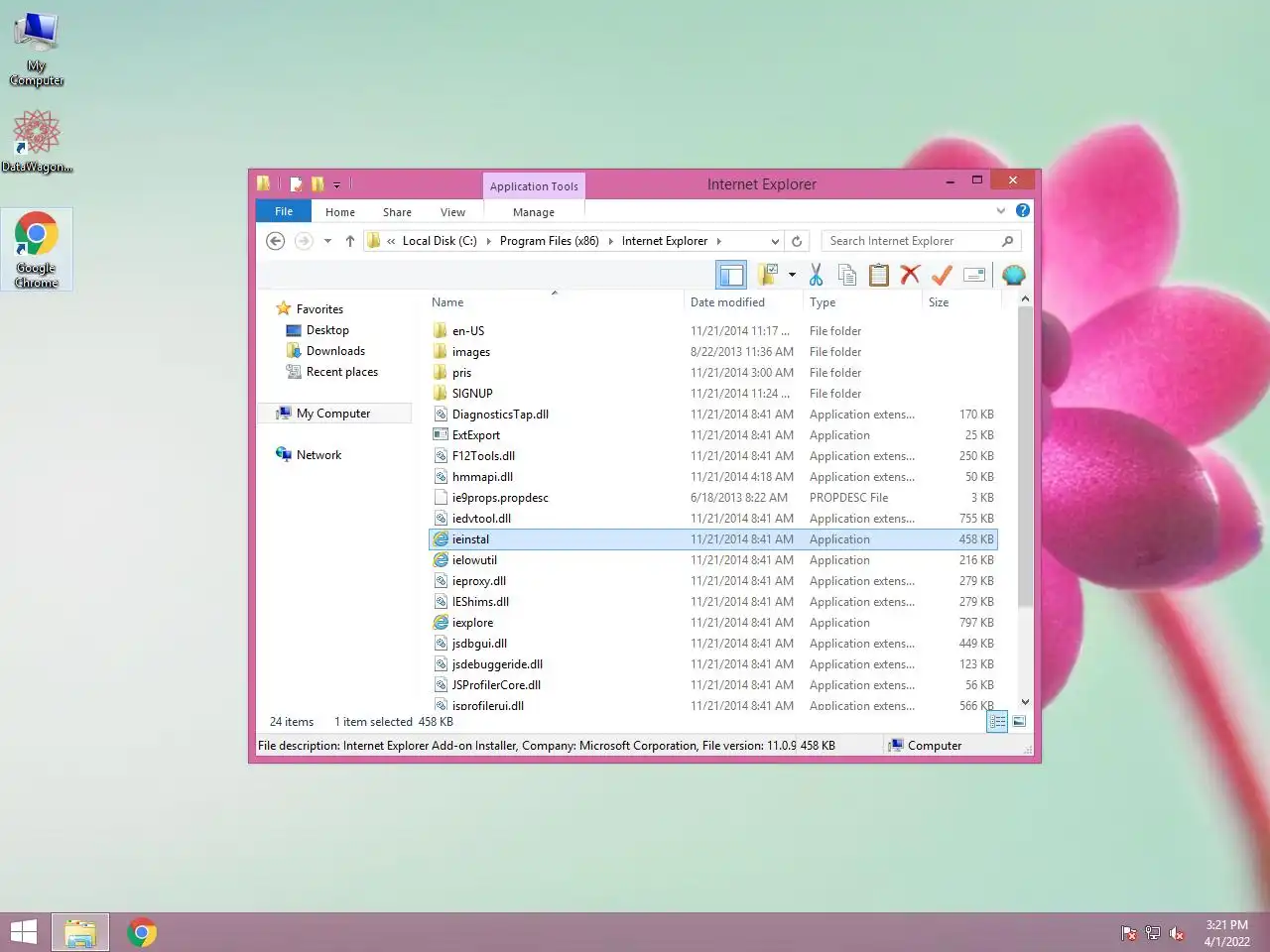The image size is (1270, 952).
Task: Select Favorites in the navigation pane
Action: coord(319,309)
